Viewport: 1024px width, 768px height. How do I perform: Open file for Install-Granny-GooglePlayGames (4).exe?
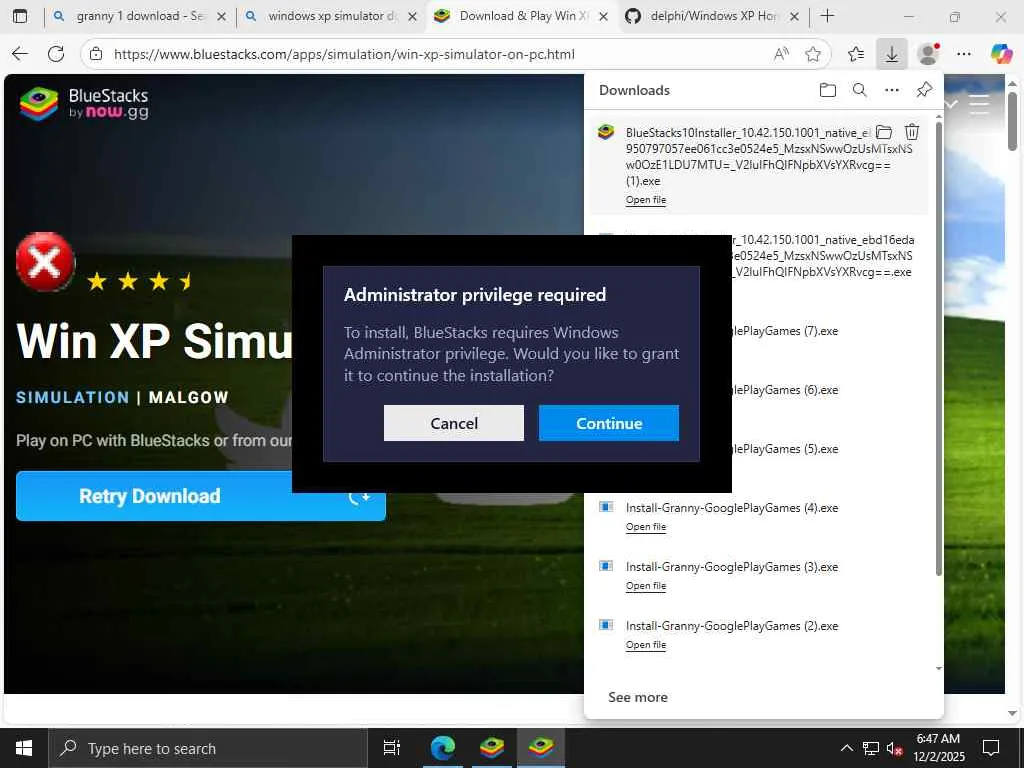645,527
